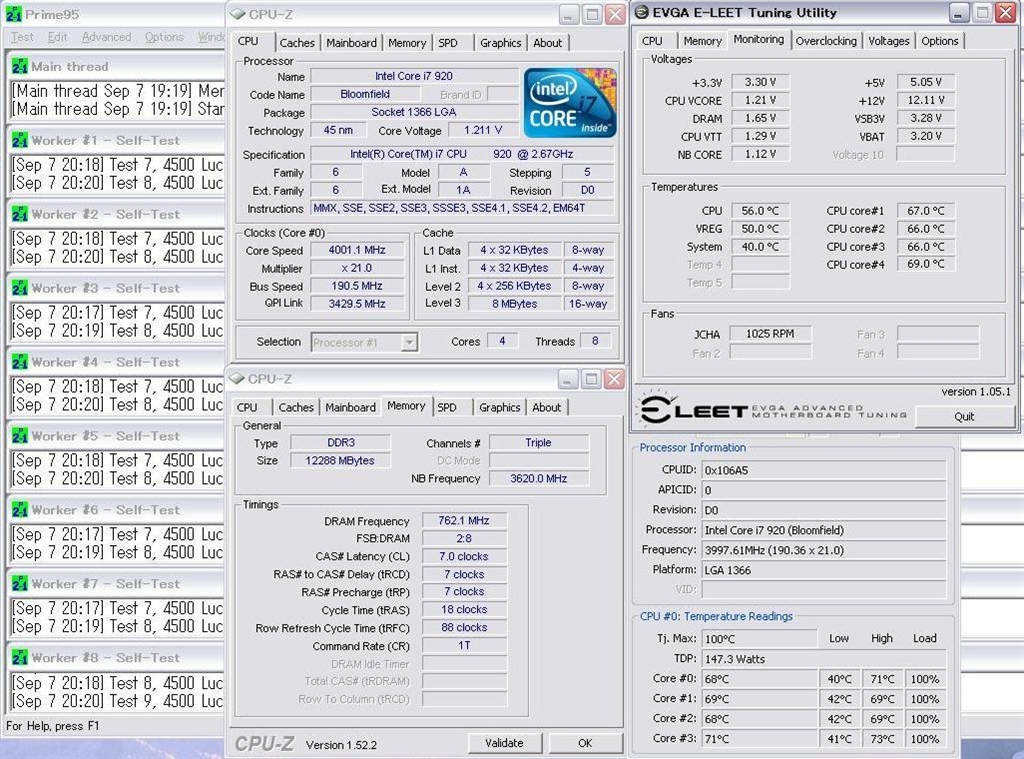
Task: Open the Overclocking tab in E-LEET
Action: 826,41
